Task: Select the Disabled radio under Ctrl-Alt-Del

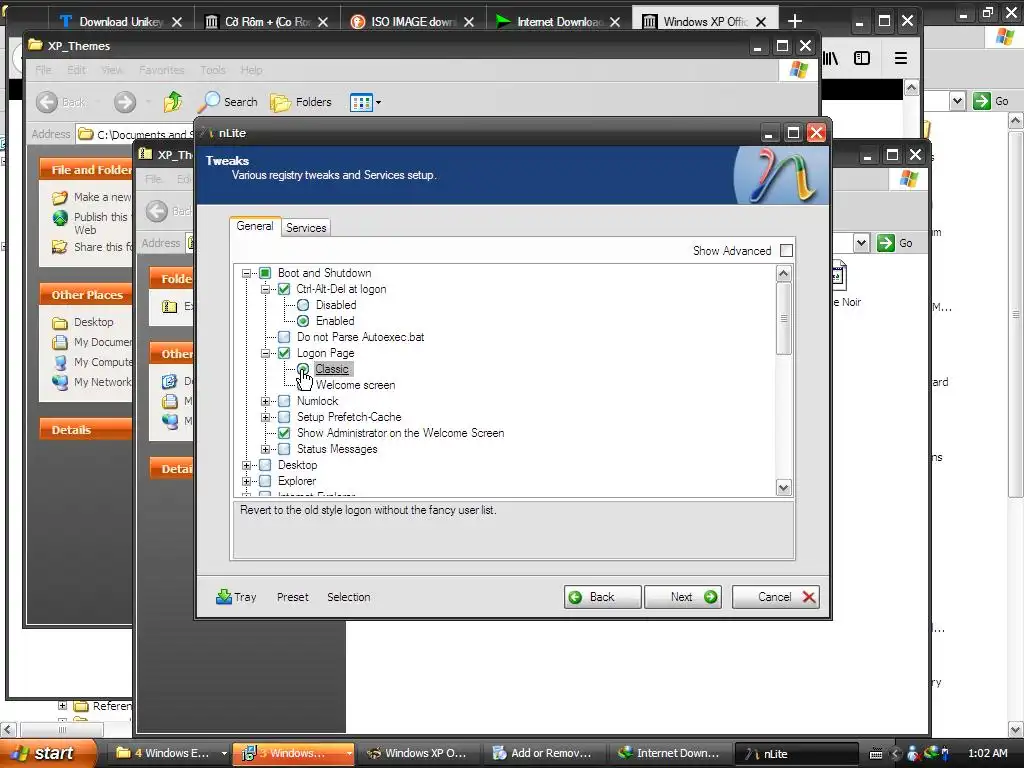Action: point(303,305)
